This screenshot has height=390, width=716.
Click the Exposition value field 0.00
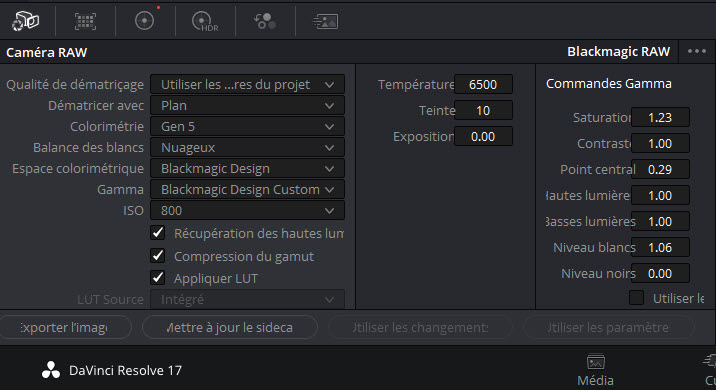(483, 137)
